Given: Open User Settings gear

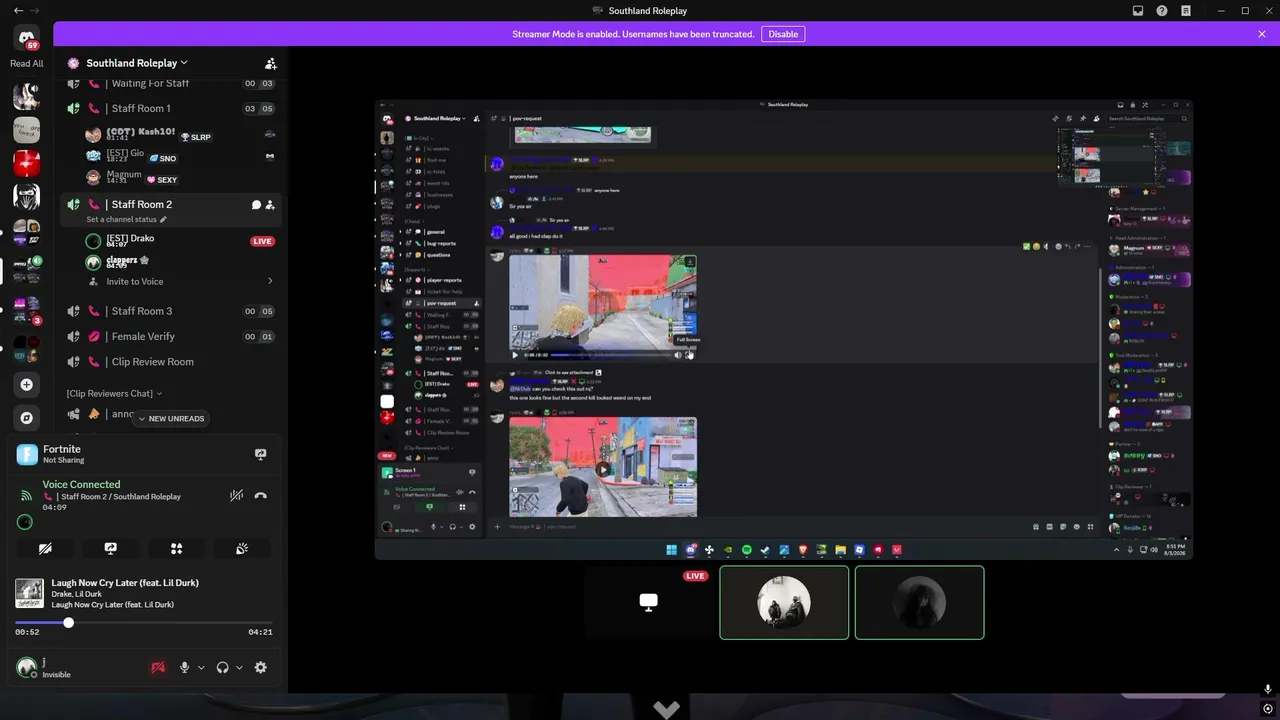Looking at the screenshot, I should 260,667.
